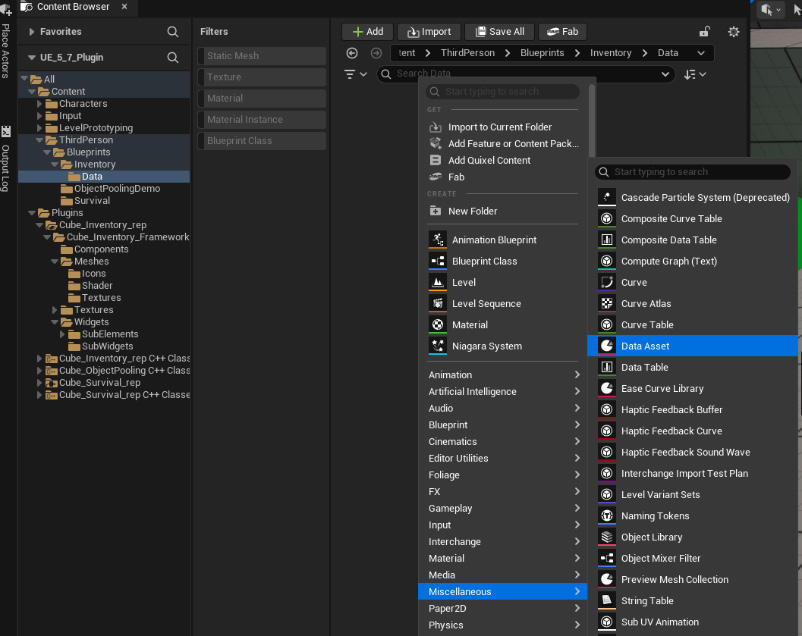The width and height of the screenshot is (802, 636).
Task: Collapse the UE_5_7_Plugin section
Action: 32,57
